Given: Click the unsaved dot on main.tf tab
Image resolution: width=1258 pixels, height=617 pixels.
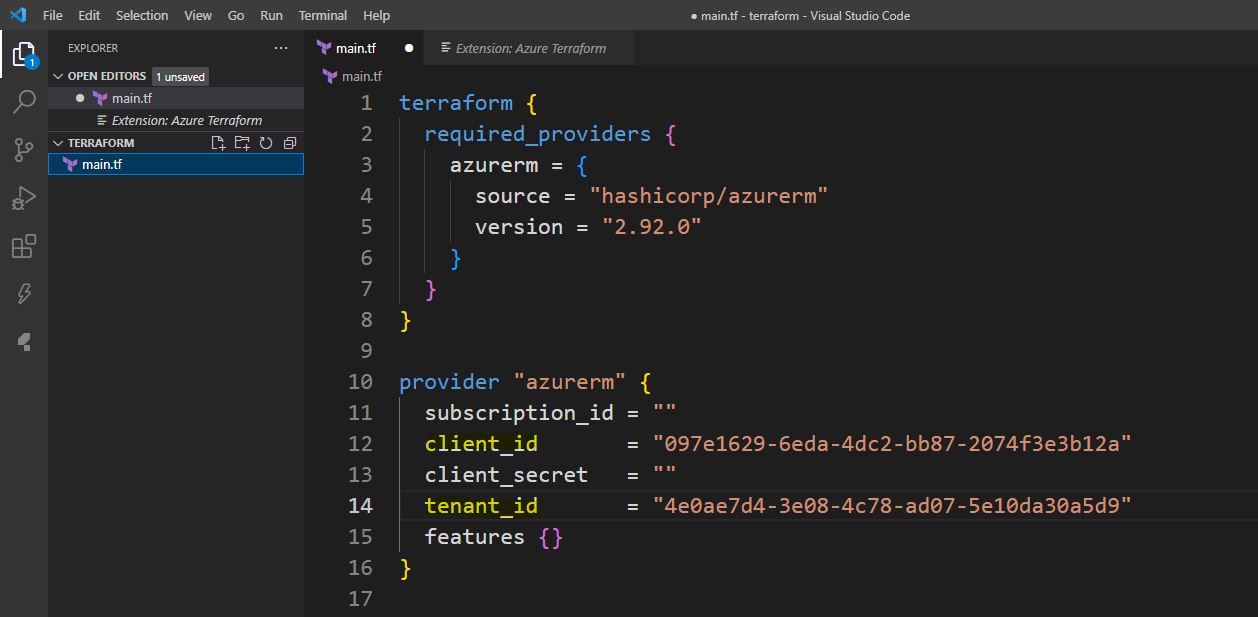Looking at the screenshot, I should 409,48.
